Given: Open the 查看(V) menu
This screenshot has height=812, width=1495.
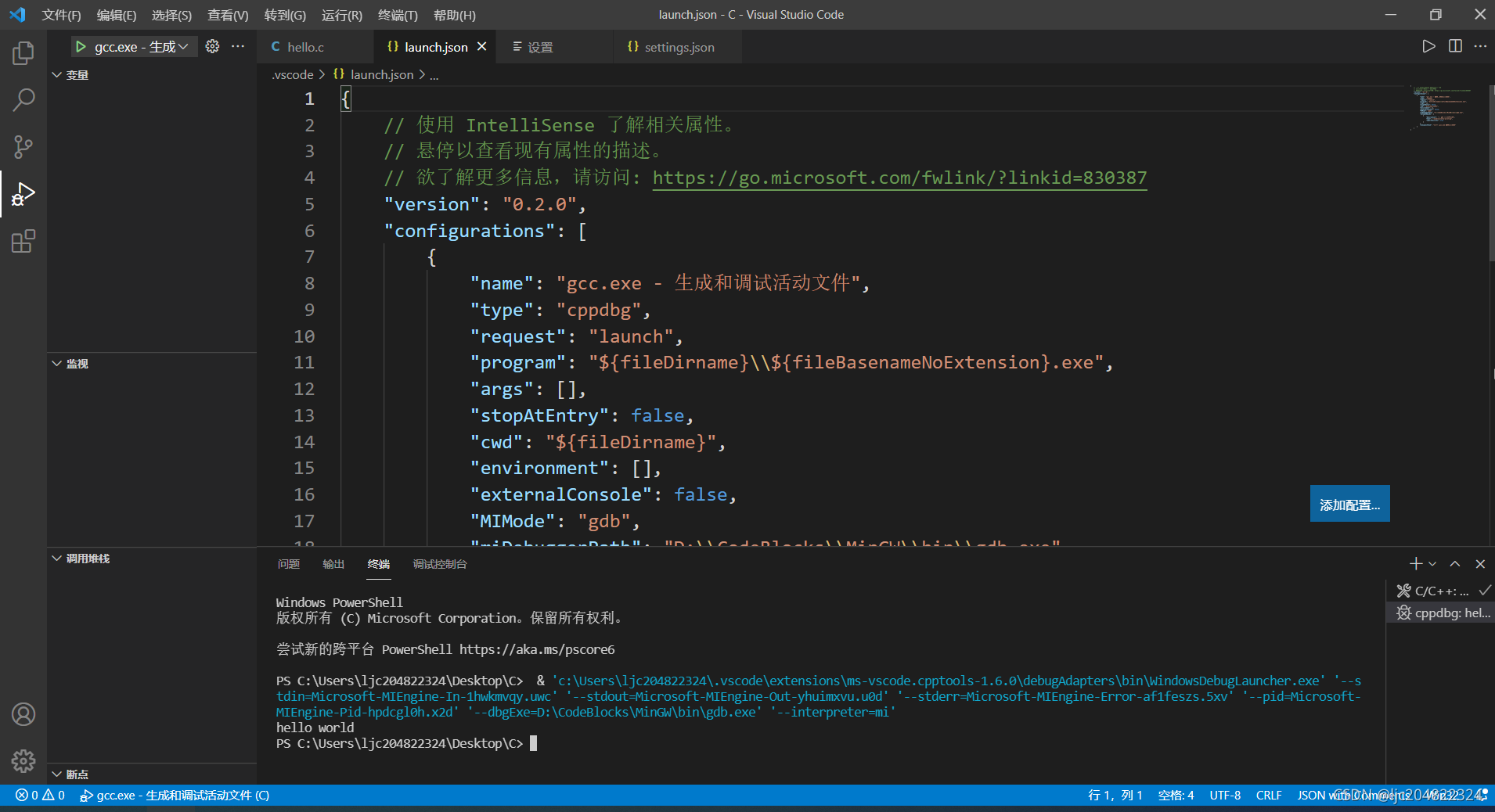Looking at the screenshot, I should [x=228, y=15].
